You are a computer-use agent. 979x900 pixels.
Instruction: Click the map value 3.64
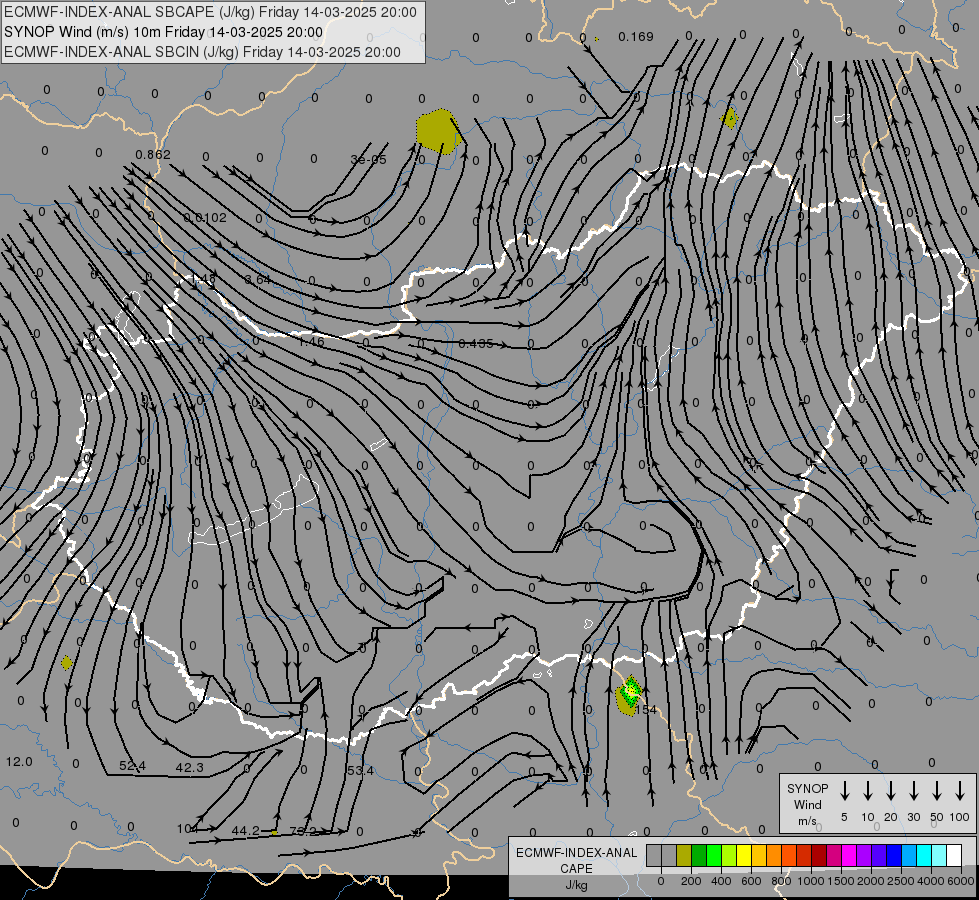[258, 279]
